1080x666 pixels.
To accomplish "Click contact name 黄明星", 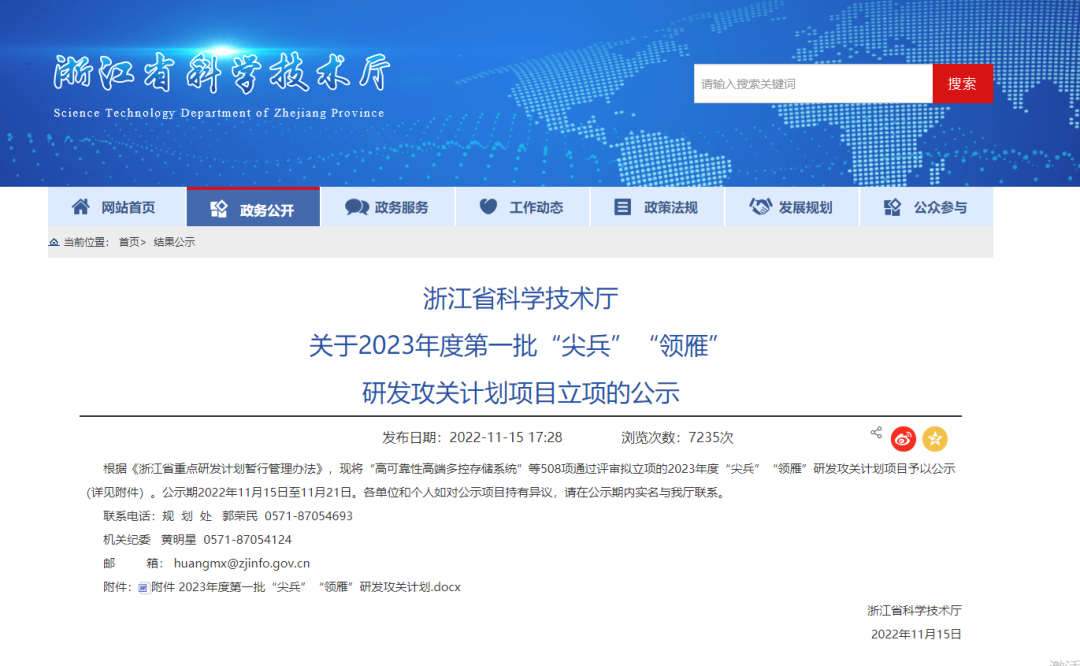I will [178, 539].
